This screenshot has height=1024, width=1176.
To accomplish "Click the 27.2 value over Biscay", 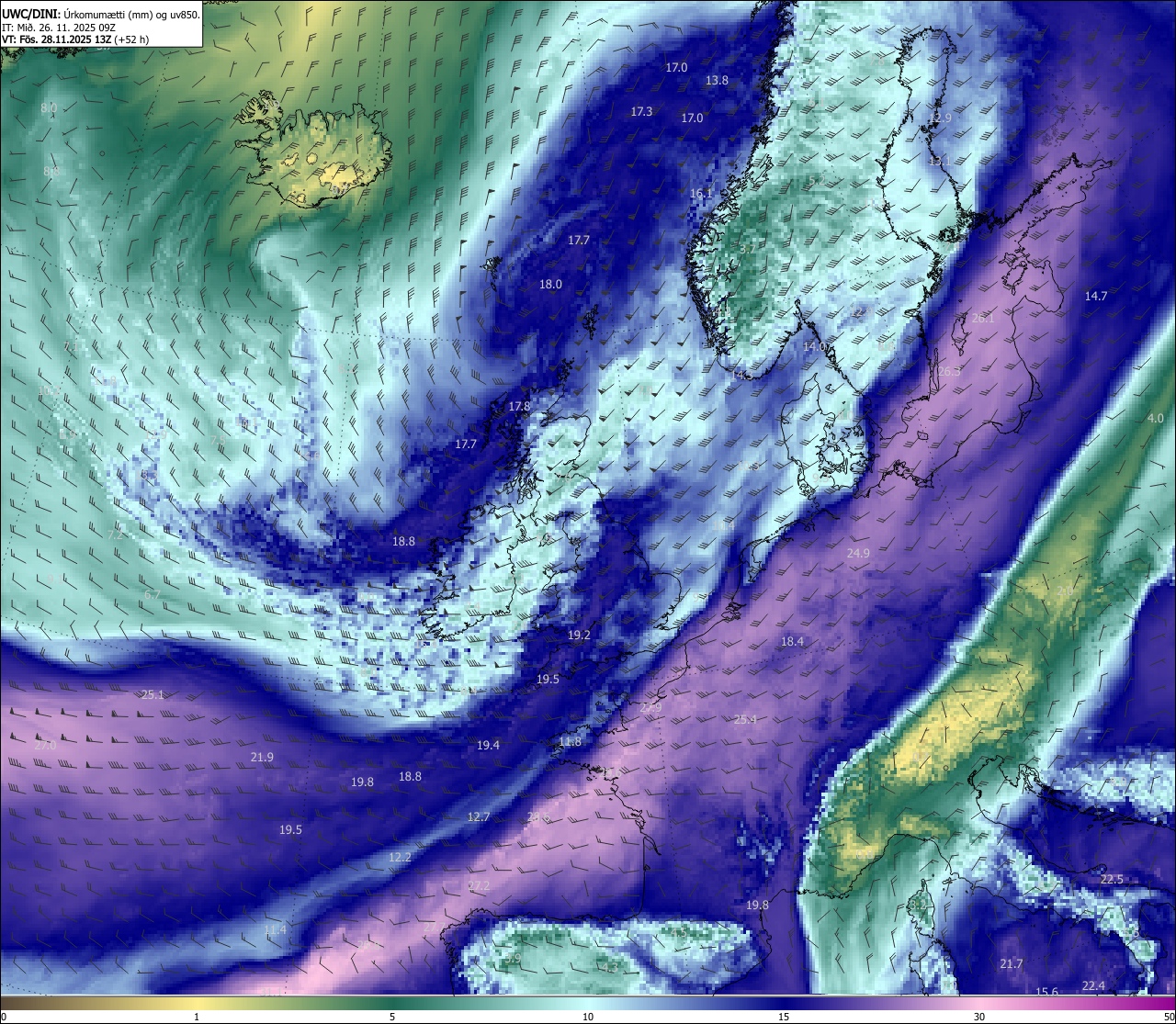I will point(479,887).
